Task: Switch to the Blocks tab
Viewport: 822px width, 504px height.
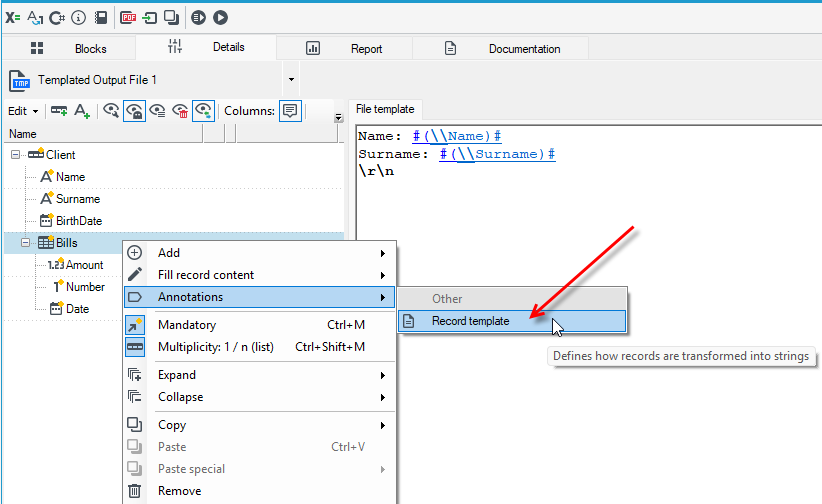Action: [x=69, y=49]
